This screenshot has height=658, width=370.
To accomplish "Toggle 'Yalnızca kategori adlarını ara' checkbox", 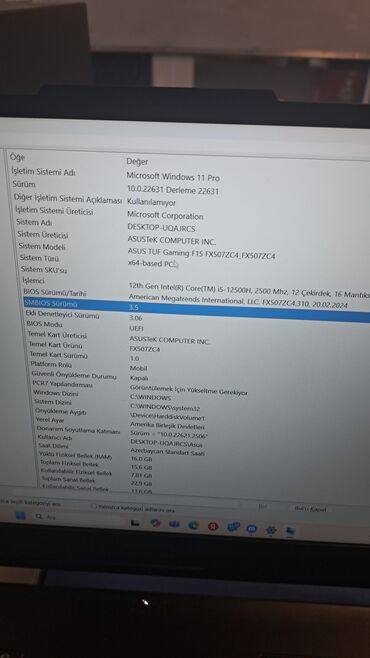I will click(x=94, y=507).
